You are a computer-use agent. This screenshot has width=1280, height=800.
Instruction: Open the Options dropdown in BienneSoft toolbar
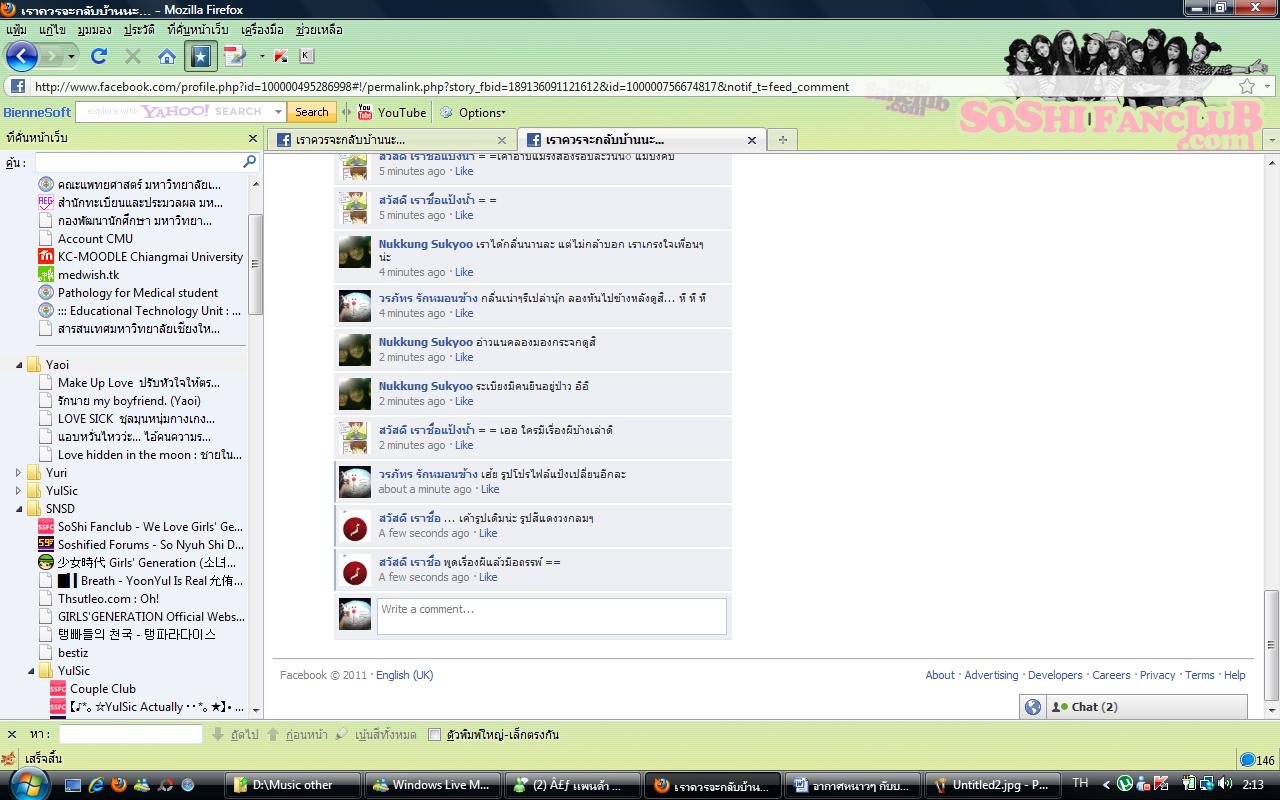pos(473,112)
